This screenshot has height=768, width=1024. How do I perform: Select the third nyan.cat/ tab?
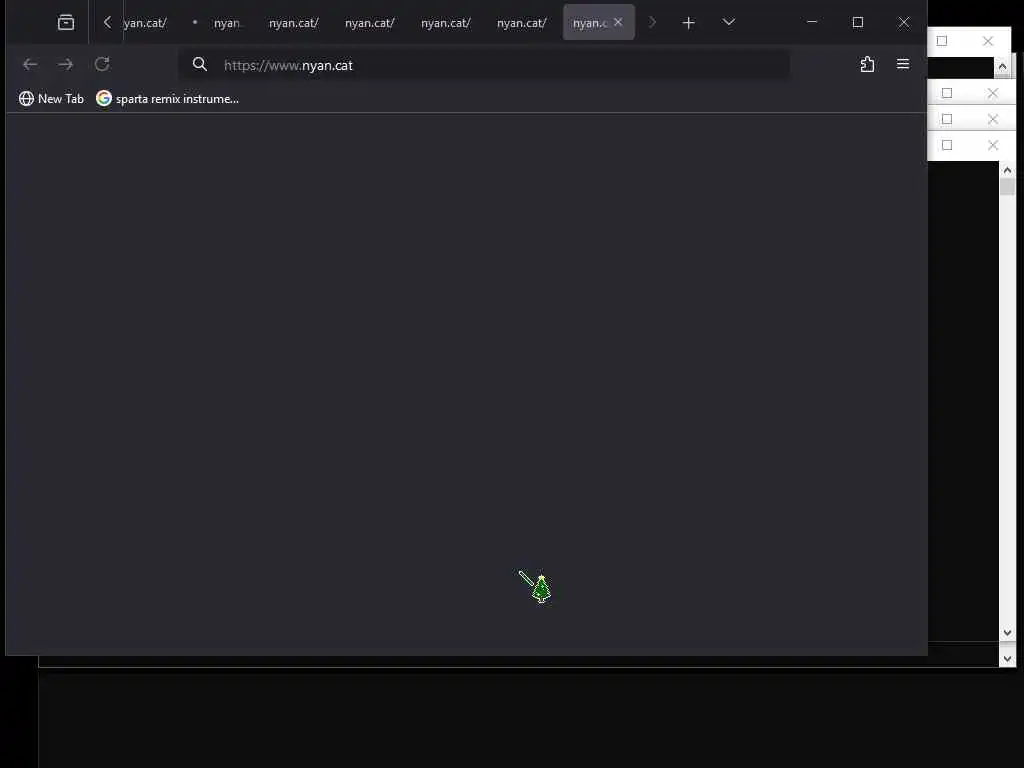tap(294, 23)
